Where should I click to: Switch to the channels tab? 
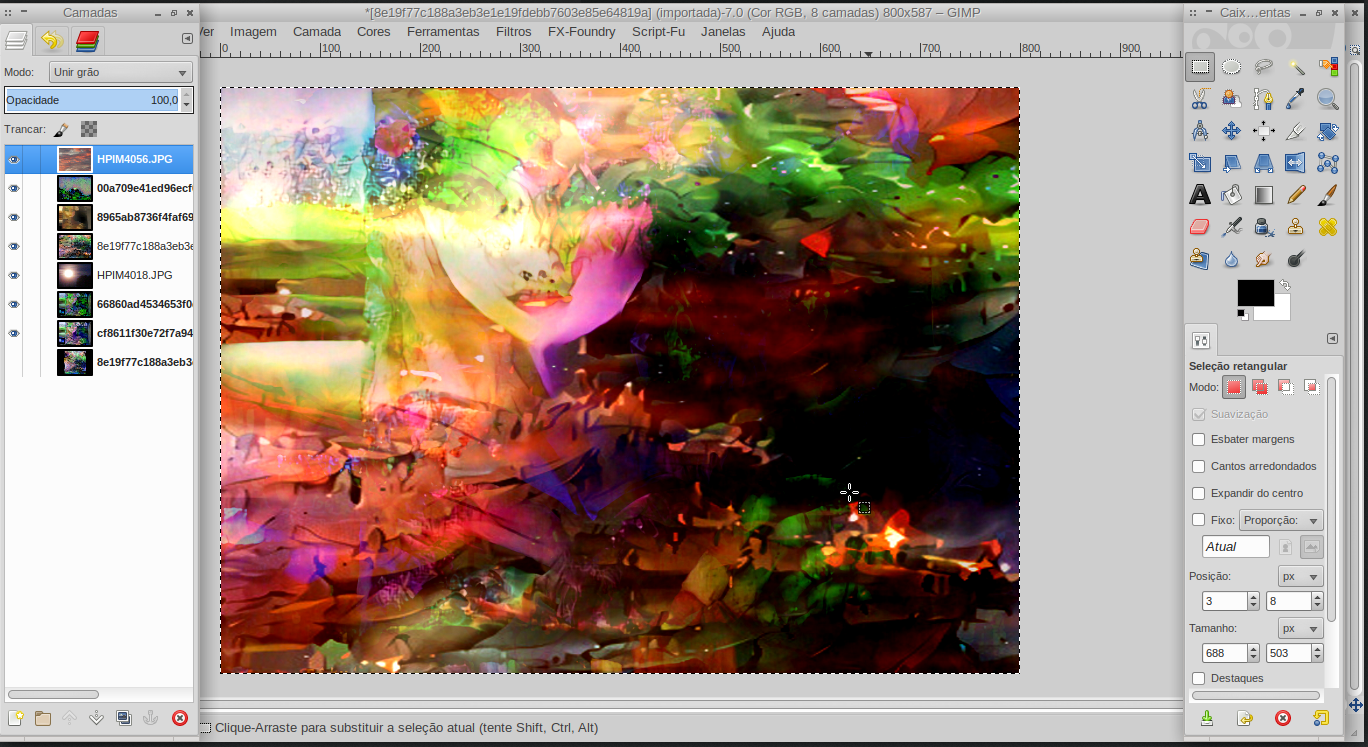(x=87, y=41)
